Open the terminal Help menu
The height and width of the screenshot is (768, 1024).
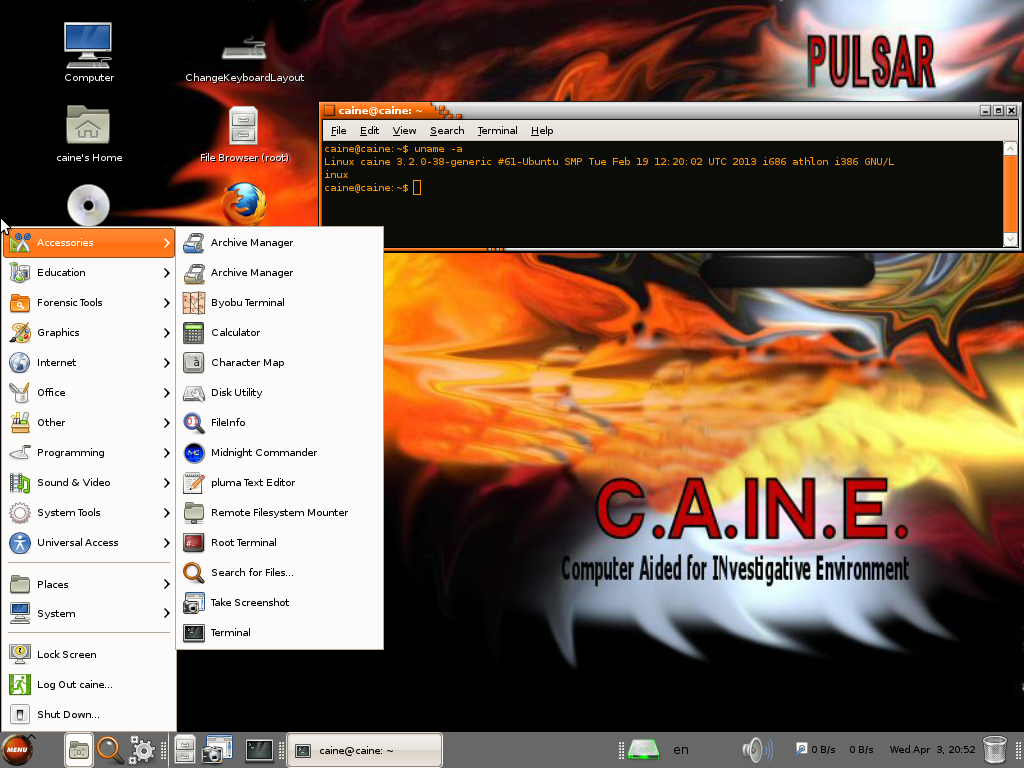click(x=541, y=131)
